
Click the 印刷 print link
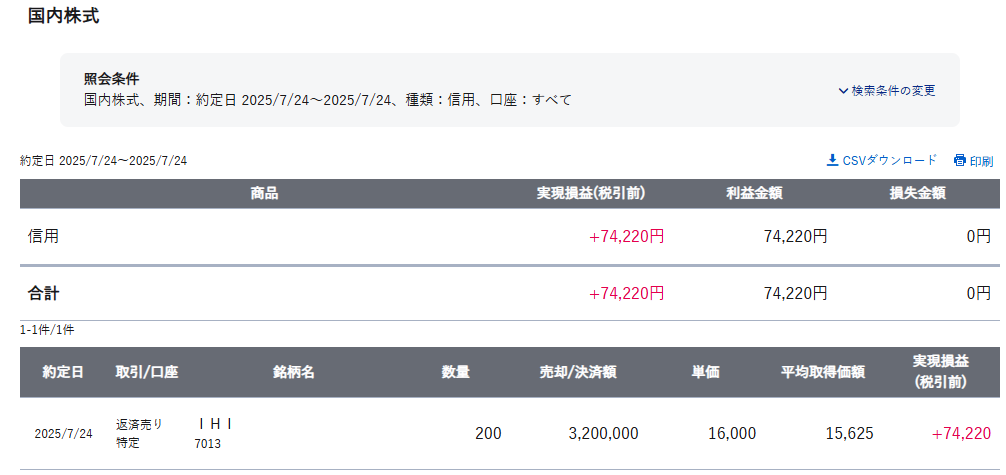click(x=973, y=160)
